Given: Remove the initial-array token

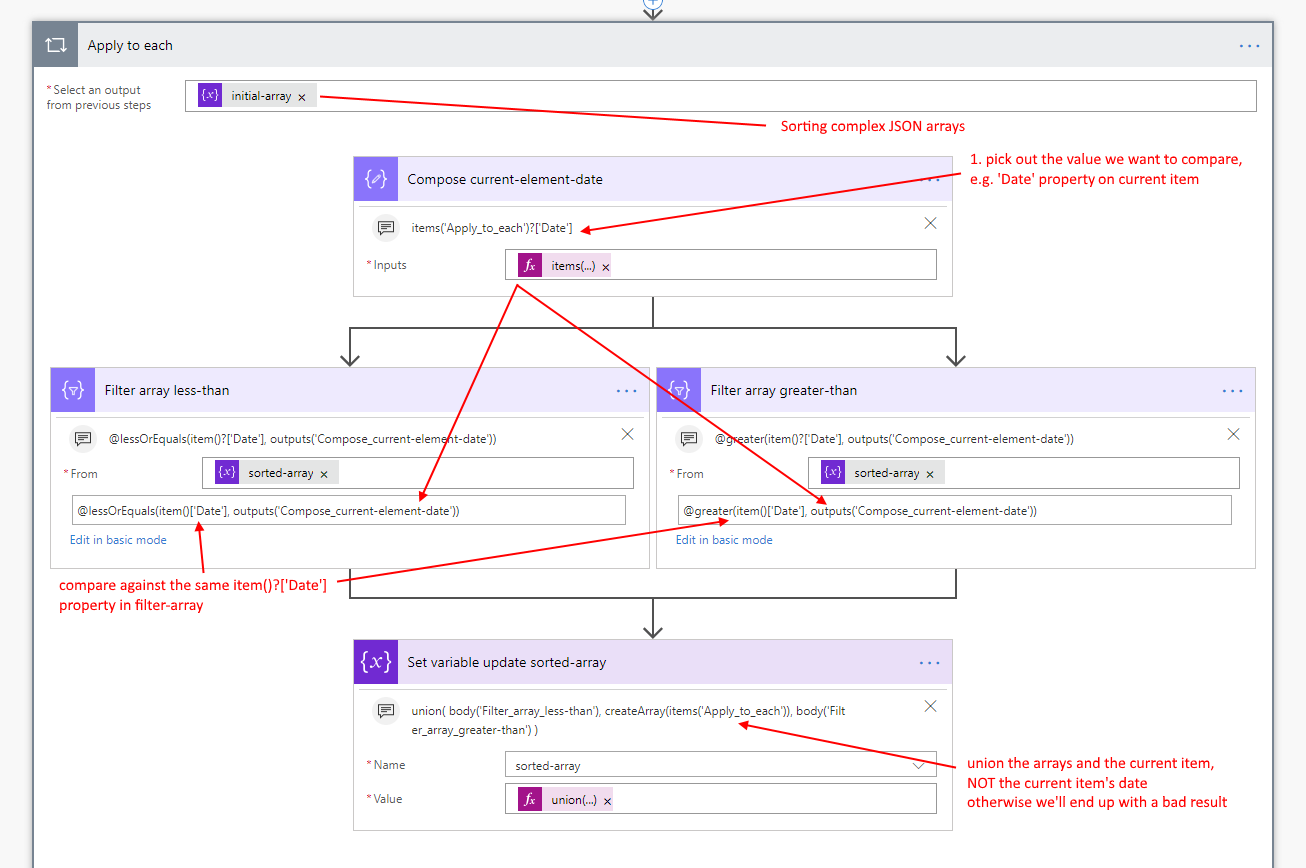Looking at the screenshot, I should click(x=302, y=97).
